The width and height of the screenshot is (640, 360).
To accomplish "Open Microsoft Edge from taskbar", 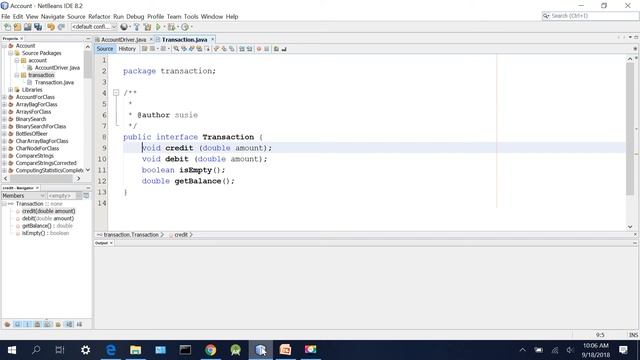I will [111, 350].
